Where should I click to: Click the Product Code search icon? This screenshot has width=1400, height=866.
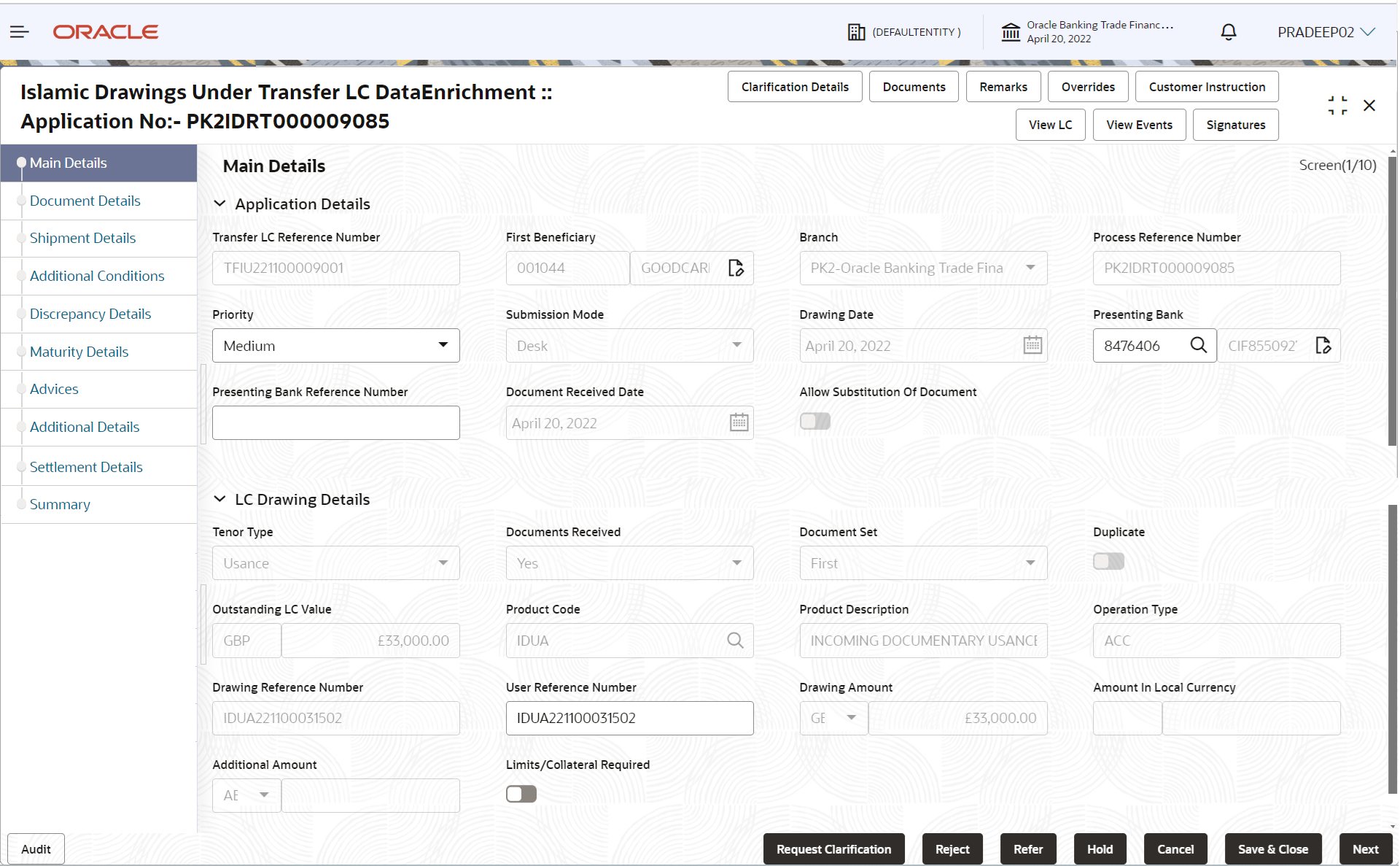tap(735, 641)
